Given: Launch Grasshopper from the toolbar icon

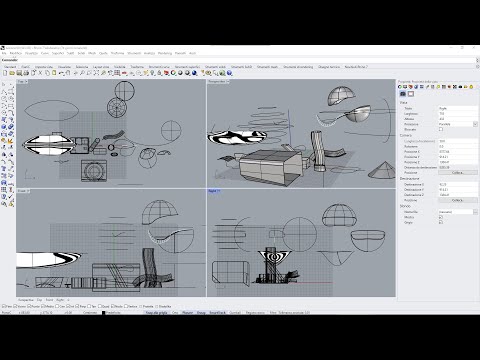Looking at the screenshot, I should [222, 73].
